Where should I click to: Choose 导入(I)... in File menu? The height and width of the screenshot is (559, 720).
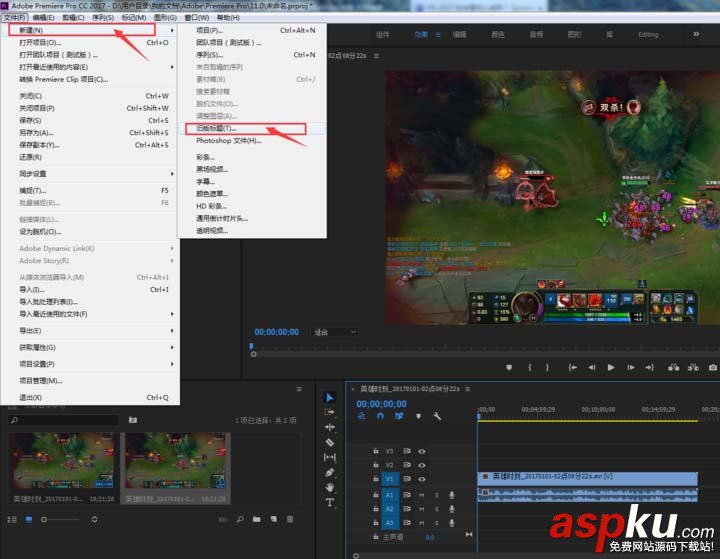click(90, 289)
